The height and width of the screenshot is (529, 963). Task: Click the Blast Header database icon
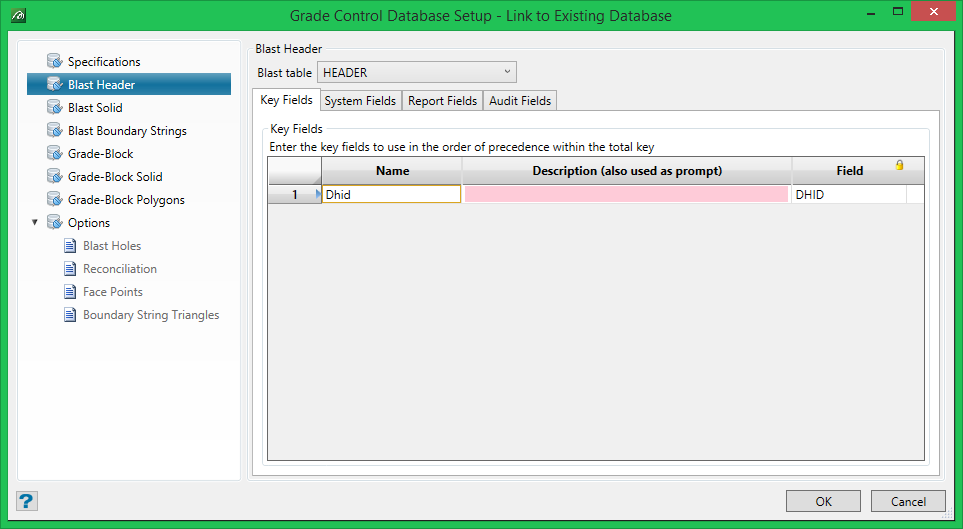point(55,84)
